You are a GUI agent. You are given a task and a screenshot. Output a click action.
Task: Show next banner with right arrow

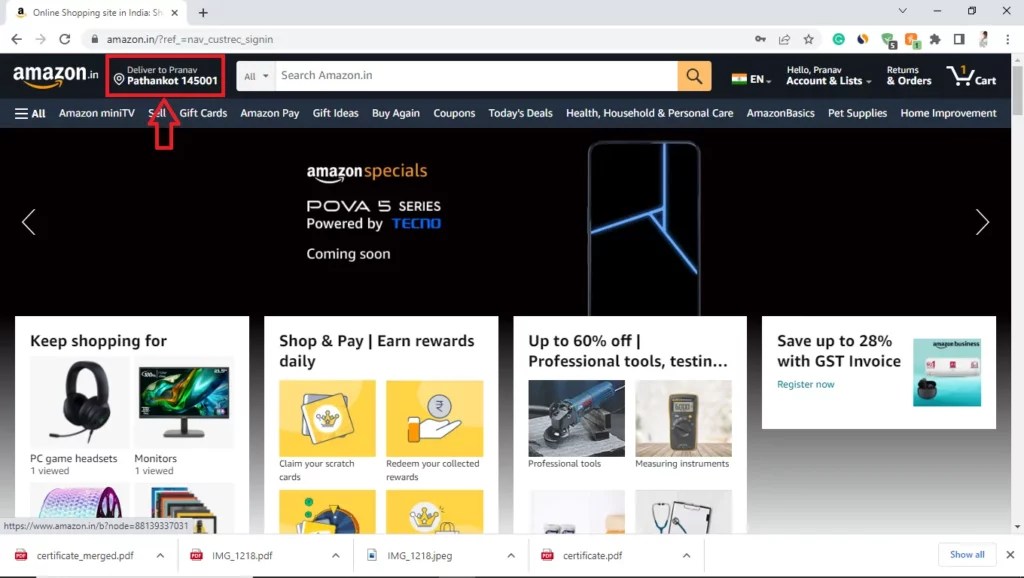click(982, 223)
